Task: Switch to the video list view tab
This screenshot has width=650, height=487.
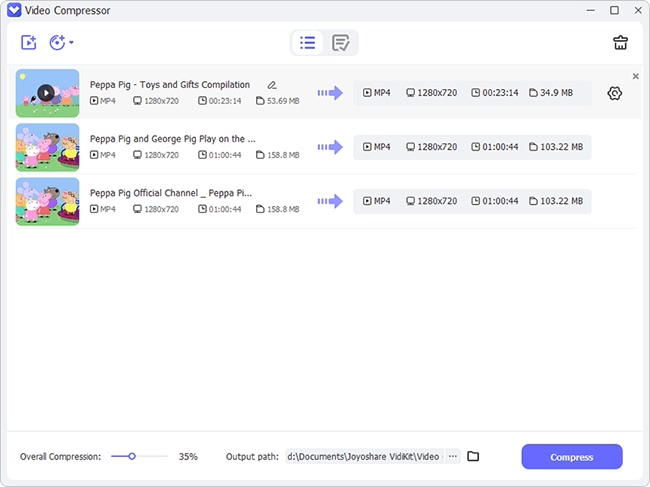Action: 308,42
